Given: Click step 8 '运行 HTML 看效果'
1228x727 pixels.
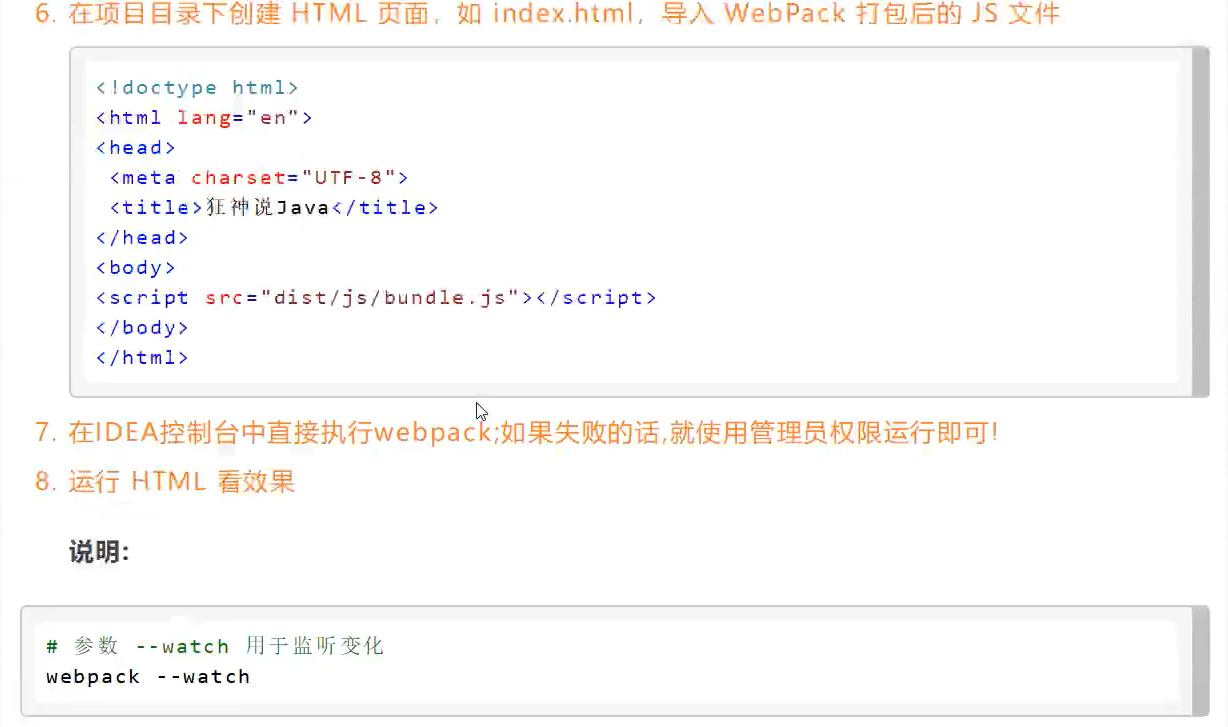Looking at the screenshot, I should pos(165,482).
